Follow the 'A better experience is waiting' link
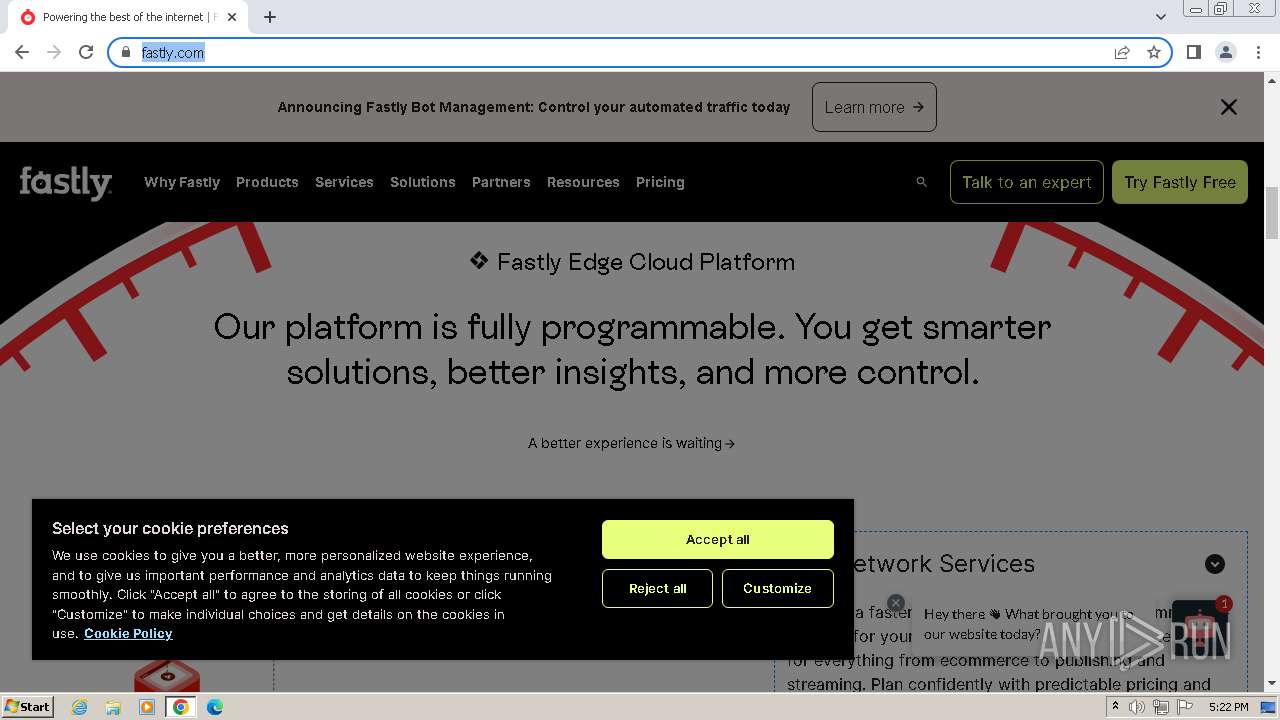The height and width of the screenshot is (720, 1280). click(631, 443)
